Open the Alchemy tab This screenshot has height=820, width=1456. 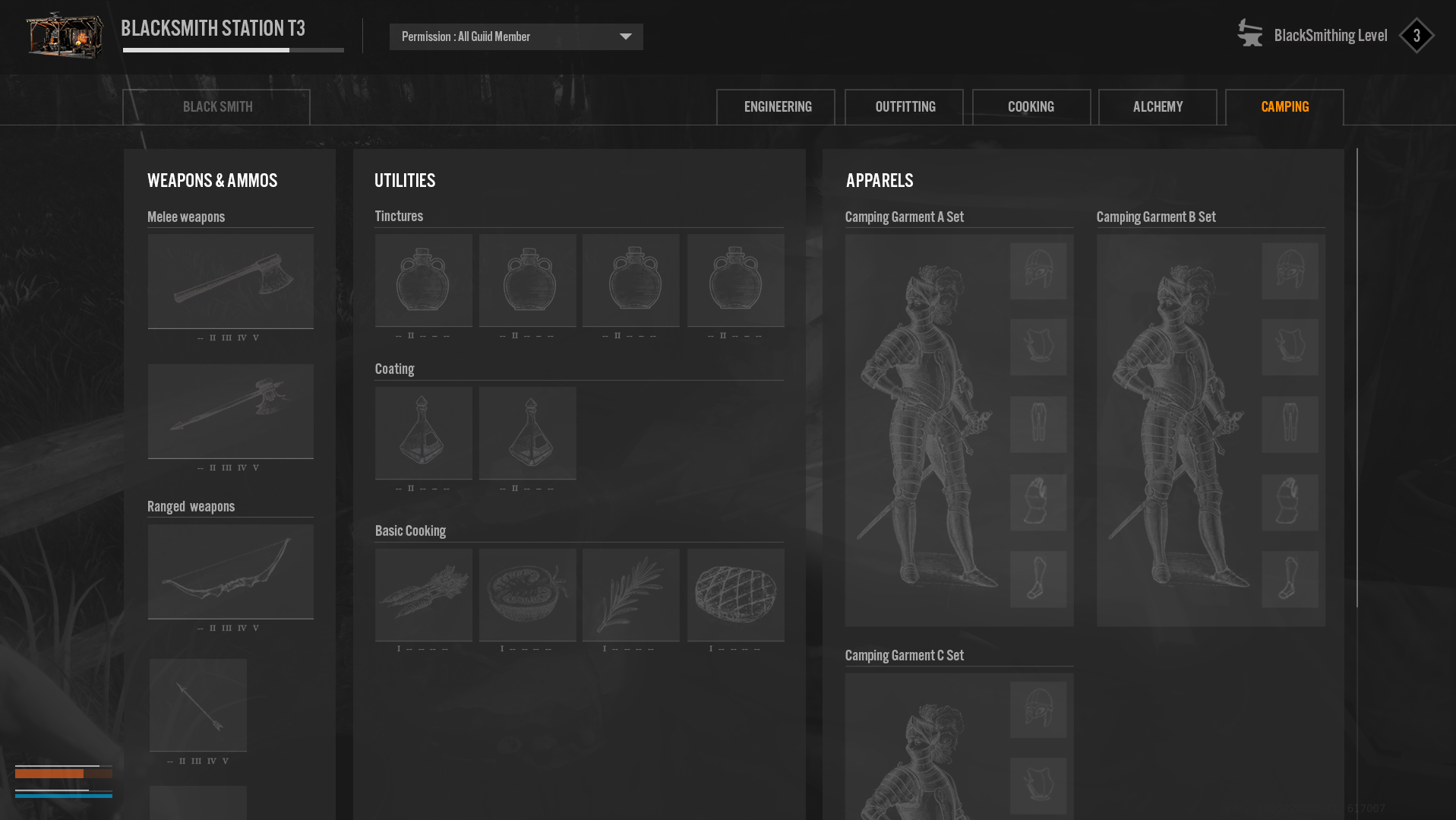click(1157, 107)
